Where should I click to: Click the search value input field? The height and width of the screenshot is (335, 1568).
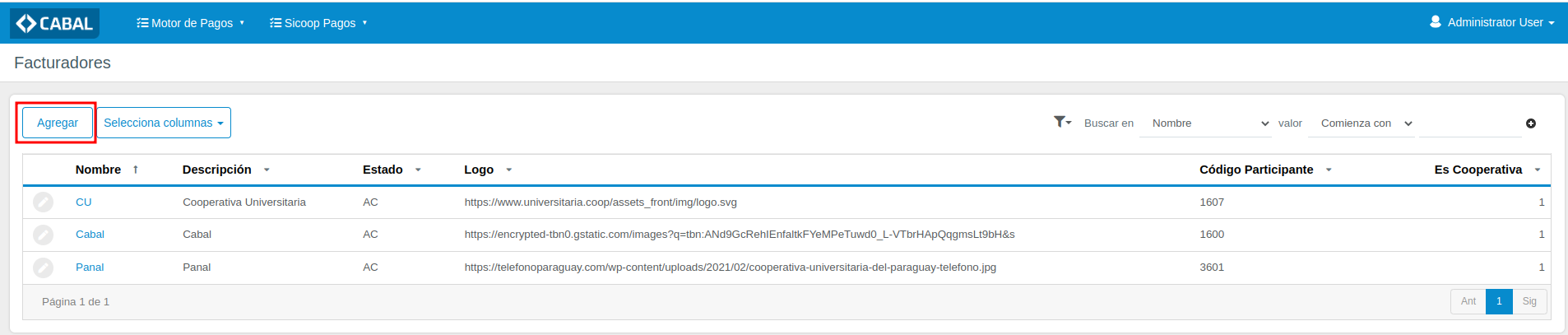[x=1469, y=123]
